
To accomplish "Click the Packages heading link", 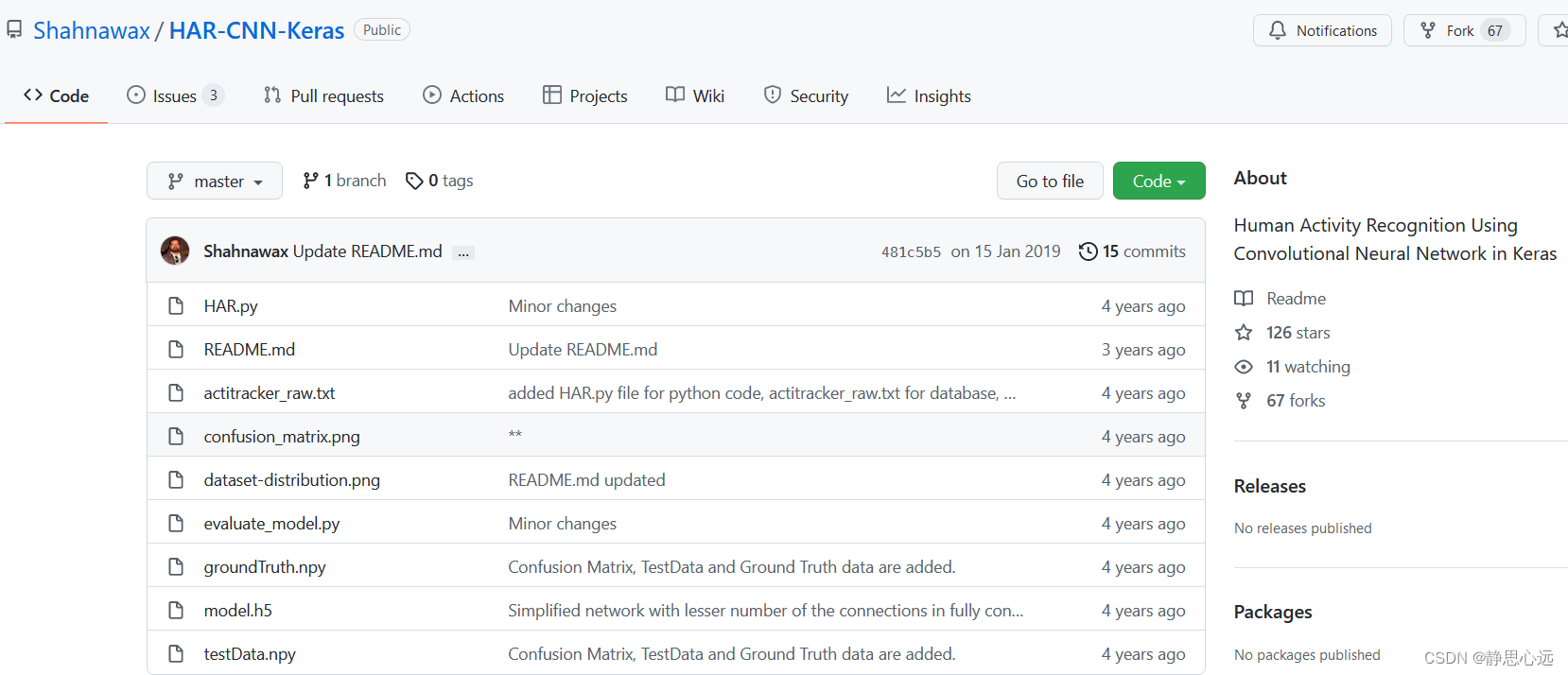I will pyautogui.click(x=1273, y=612).
